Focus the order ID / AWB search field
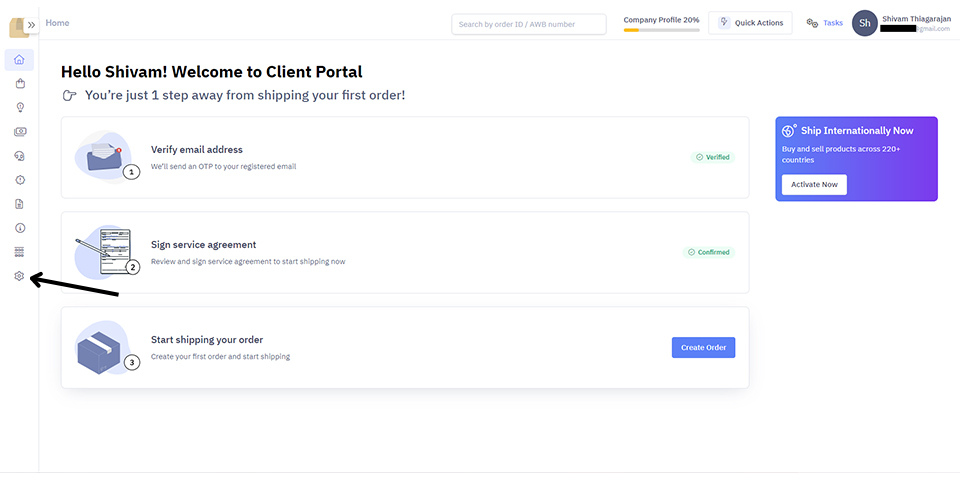This screenshot has height=480, width=960. click(528, 24)
